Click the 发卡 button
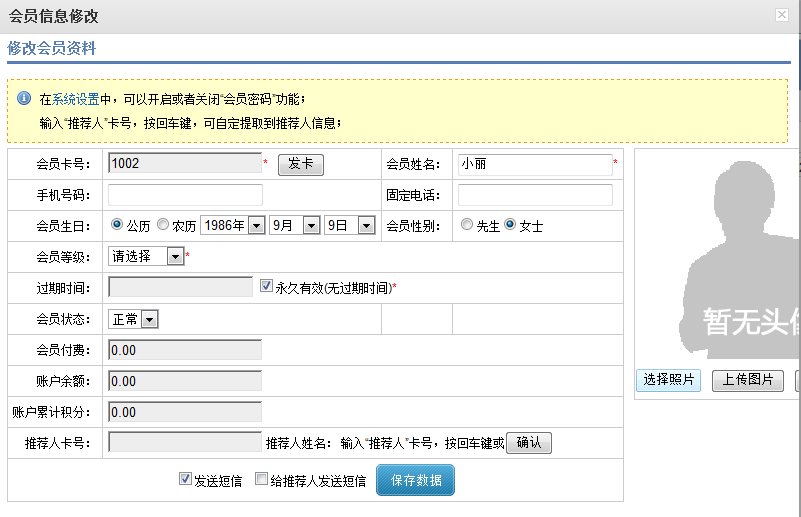 tap(300, 164)
